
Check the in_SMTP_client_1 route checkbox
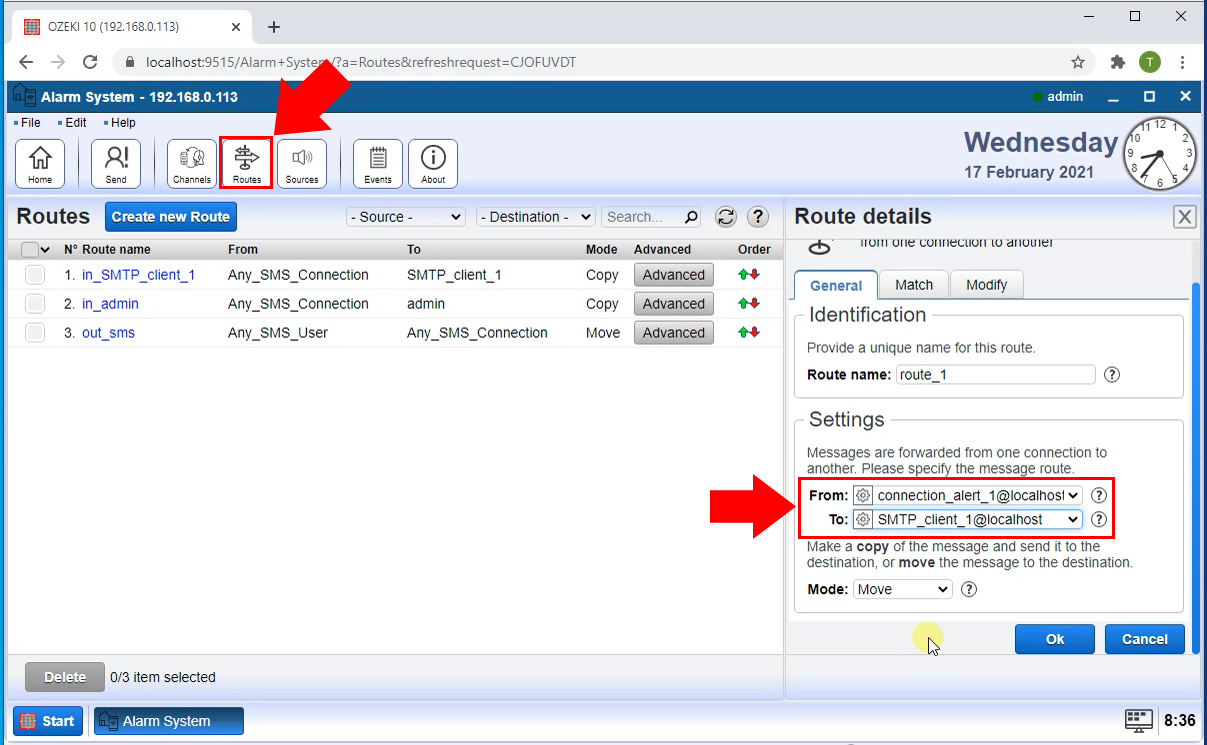click(x=35, y=275)
